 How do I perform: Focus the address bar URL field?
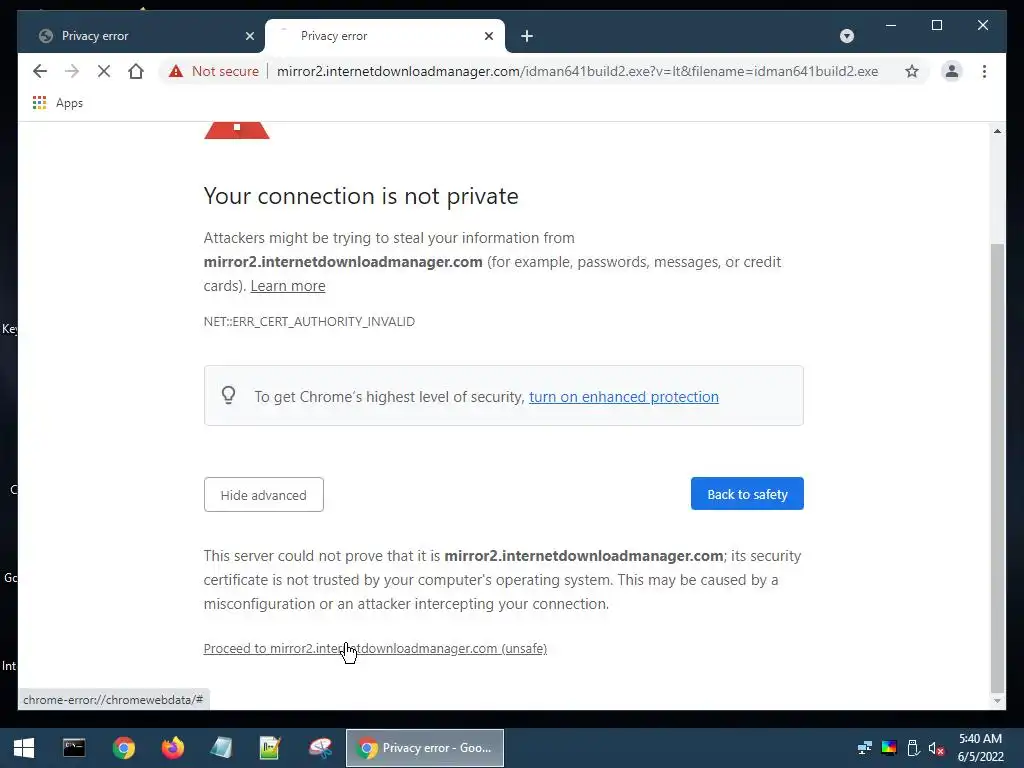coord(577,71)
